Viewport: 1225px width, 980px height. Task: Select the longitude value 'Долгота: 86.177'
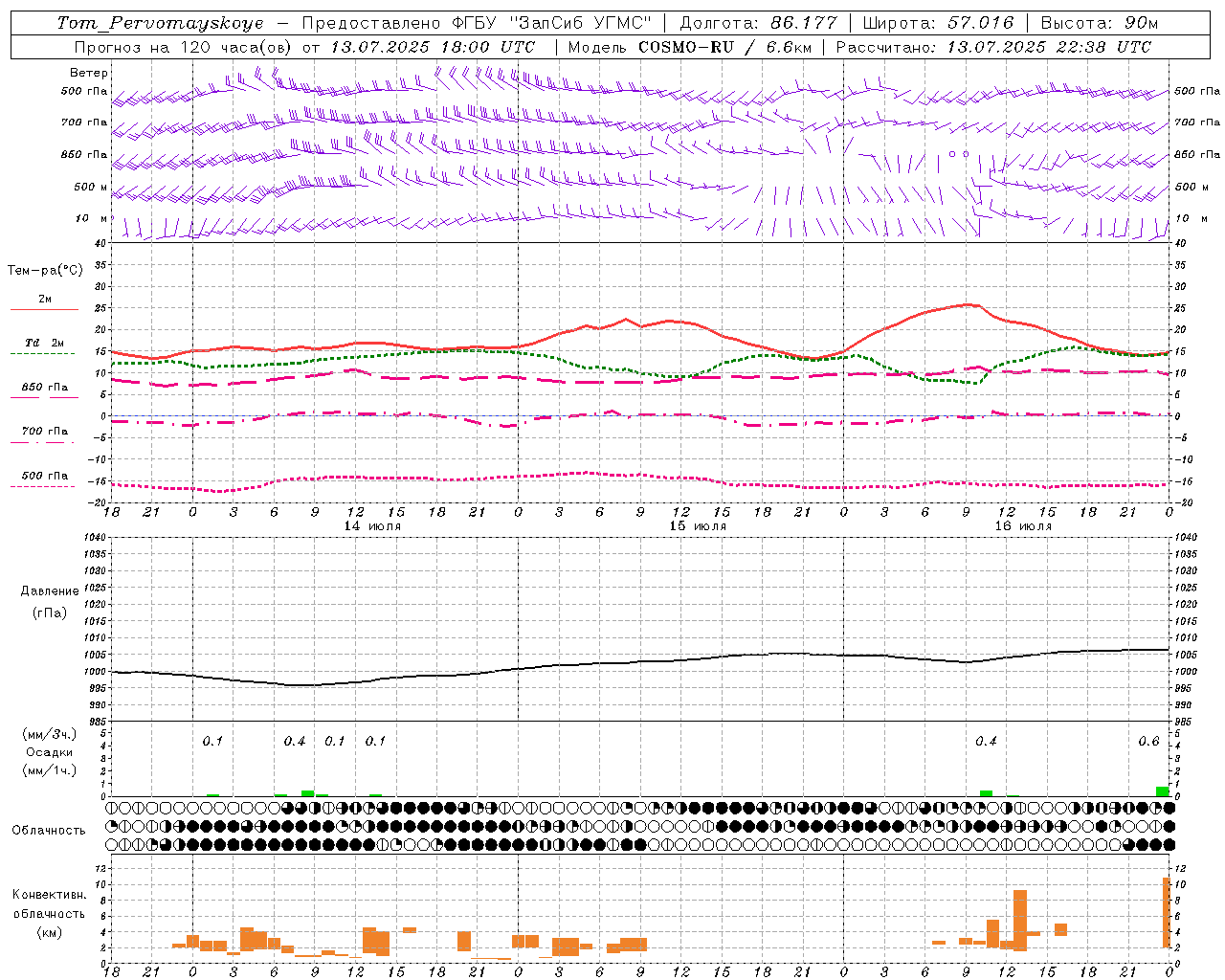click(x=758, y=23)
